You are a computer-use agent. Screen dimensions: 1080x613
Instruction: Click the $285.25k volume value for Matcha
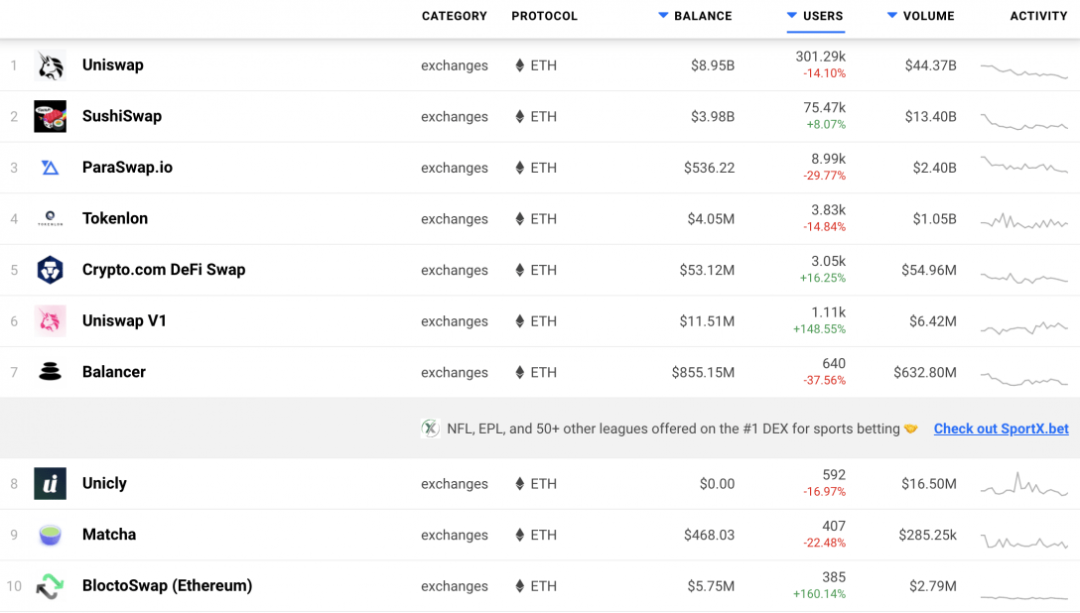927,535
